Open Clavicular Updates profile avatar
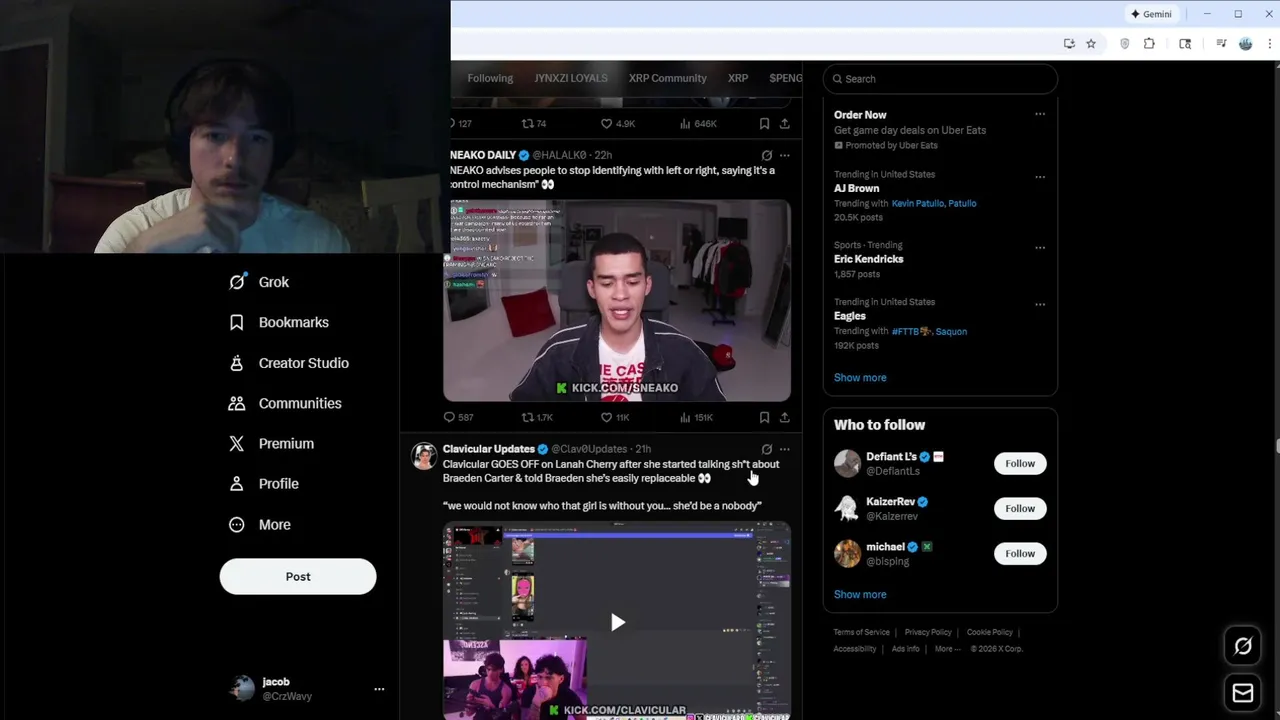Viewport: 1280px width, 720px height. point(424,456)
